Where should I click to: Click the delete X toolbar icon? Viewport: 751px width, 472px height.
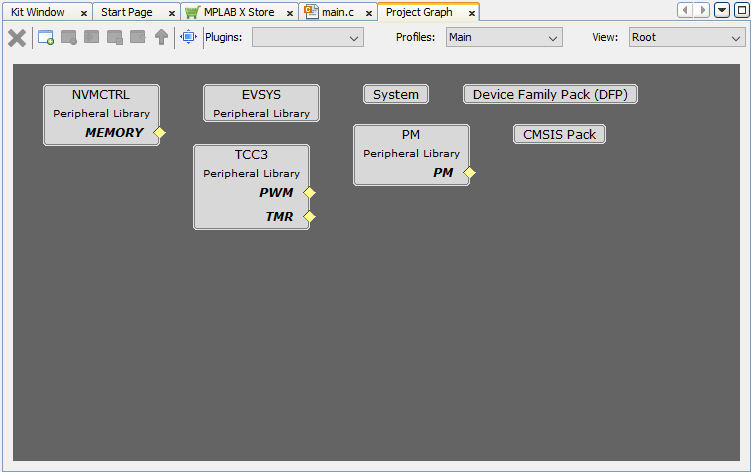click(17, 37)
